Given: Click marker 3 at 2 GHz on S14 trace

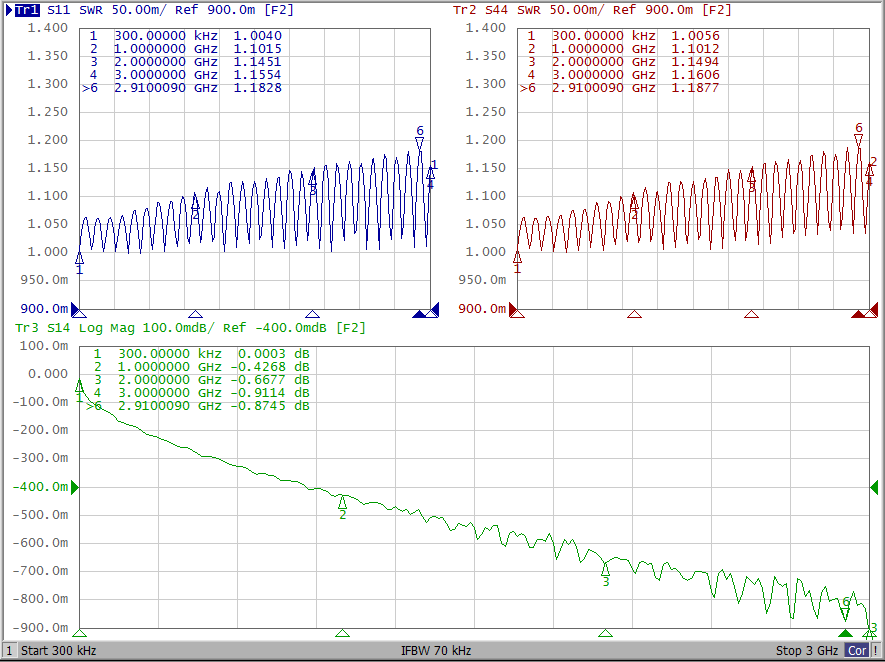Looking at the screenshot, I should point(605,567).
